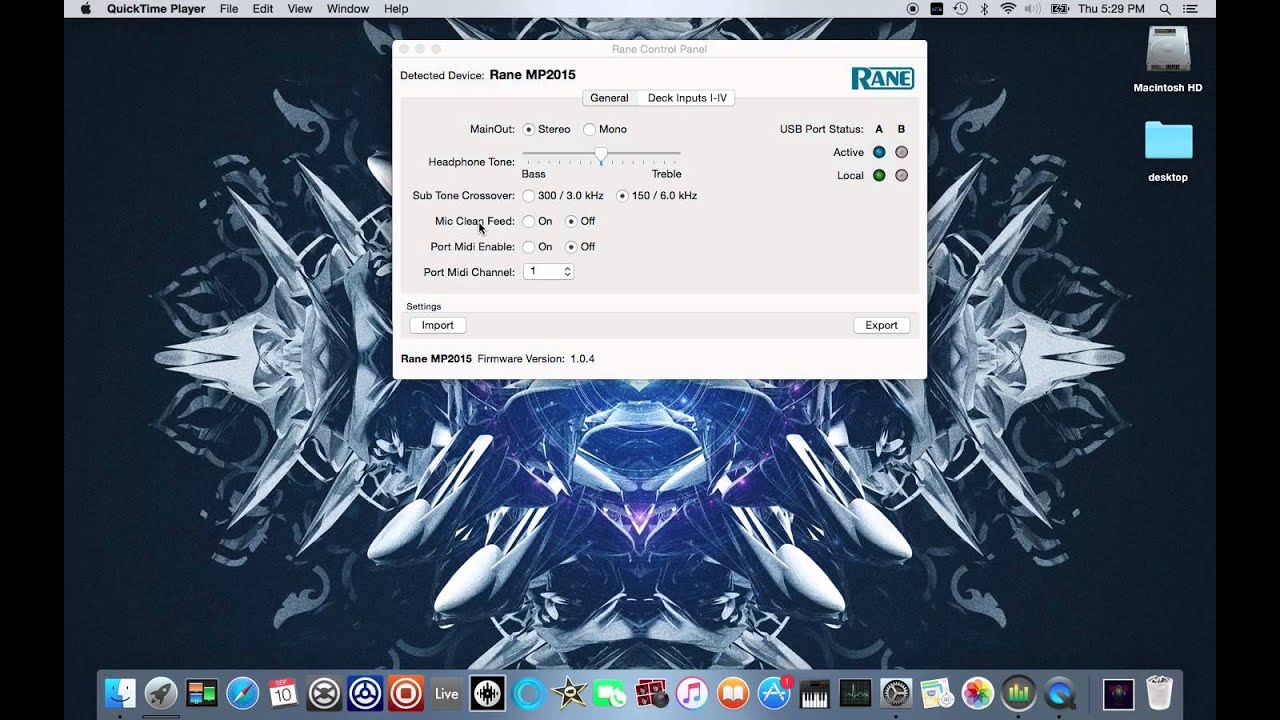Stop the screen recording from menu bar
Image resolution: width=1280 pixels, height=720 pixels.
912,9
